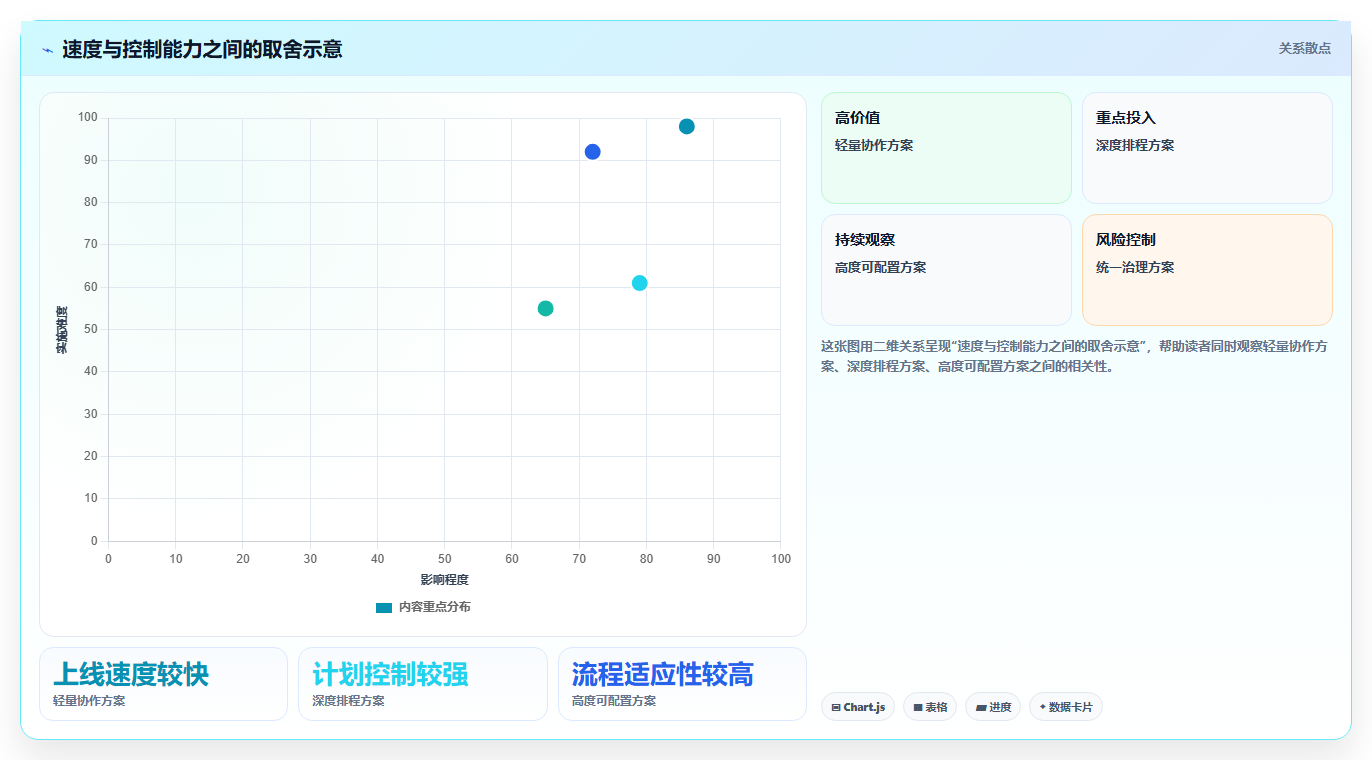Click the 影响程度 x-axis title

click(x=444, y=579)
